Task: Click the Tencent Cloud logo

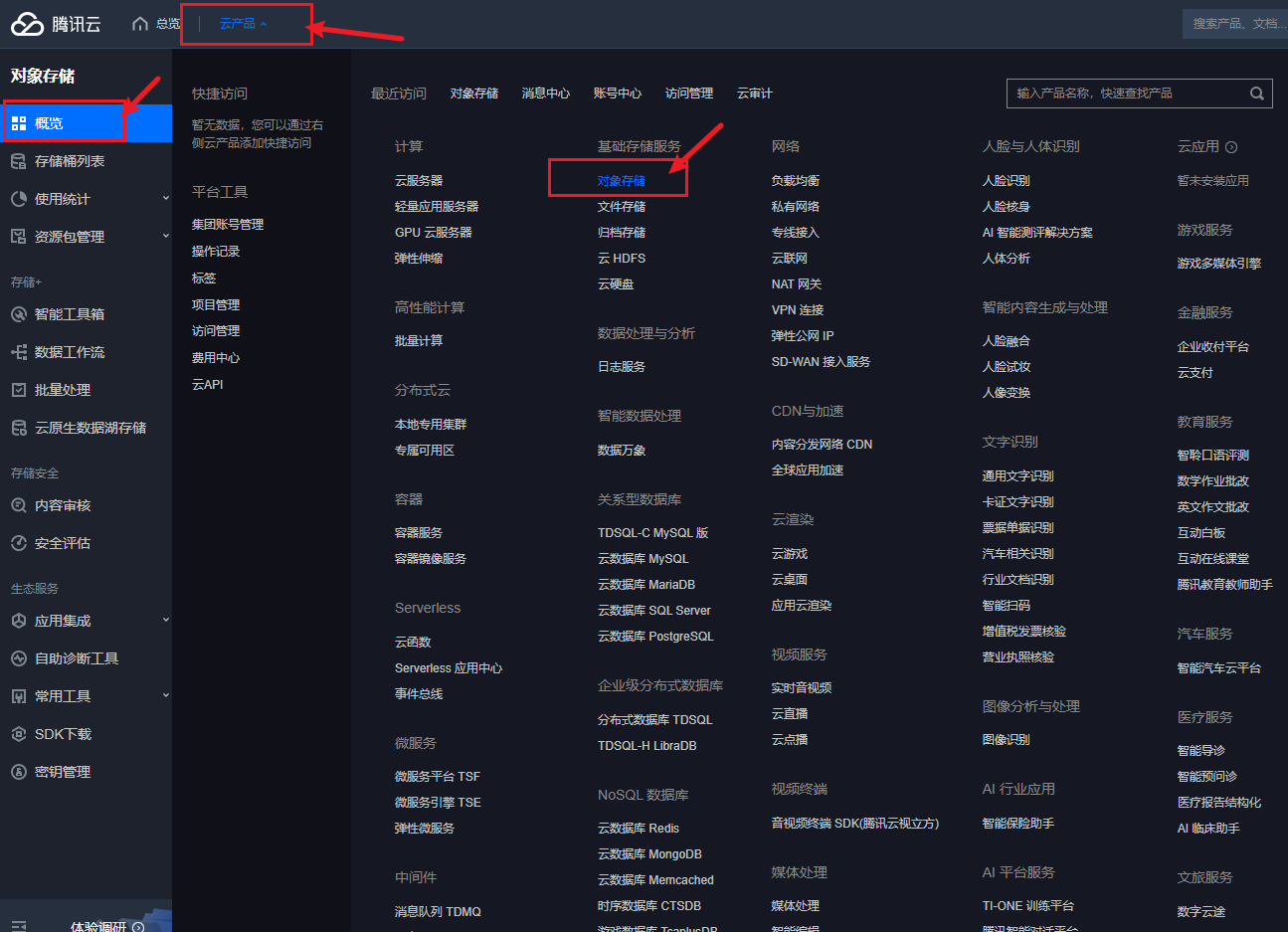Action: click(56, 24)
